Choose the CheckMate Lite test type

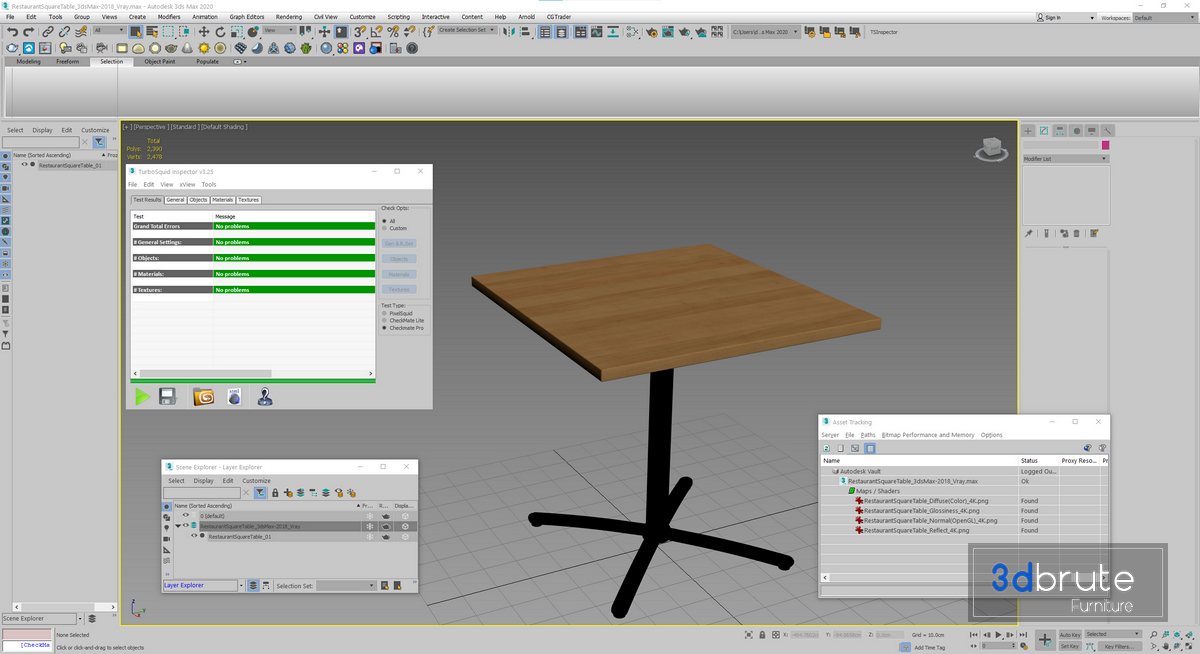pyautogui.click(x=385, y=320)
